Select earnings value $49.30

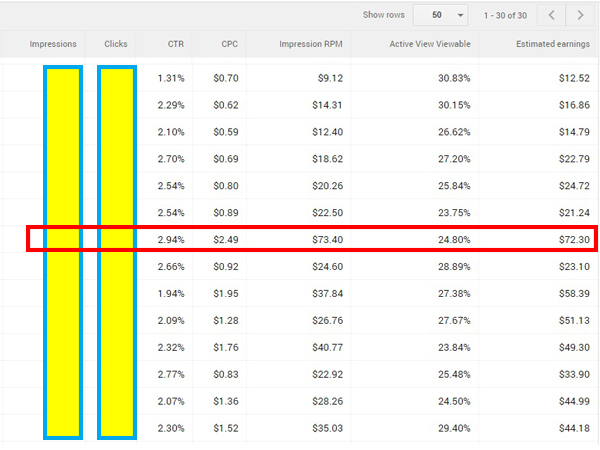[574, 348]
